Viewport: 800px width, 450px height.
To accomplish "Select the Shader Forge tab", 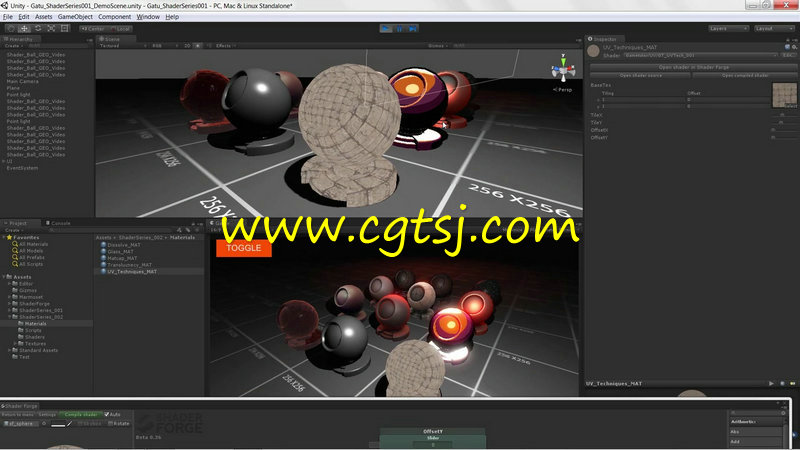I will click(x=20, y=406).
